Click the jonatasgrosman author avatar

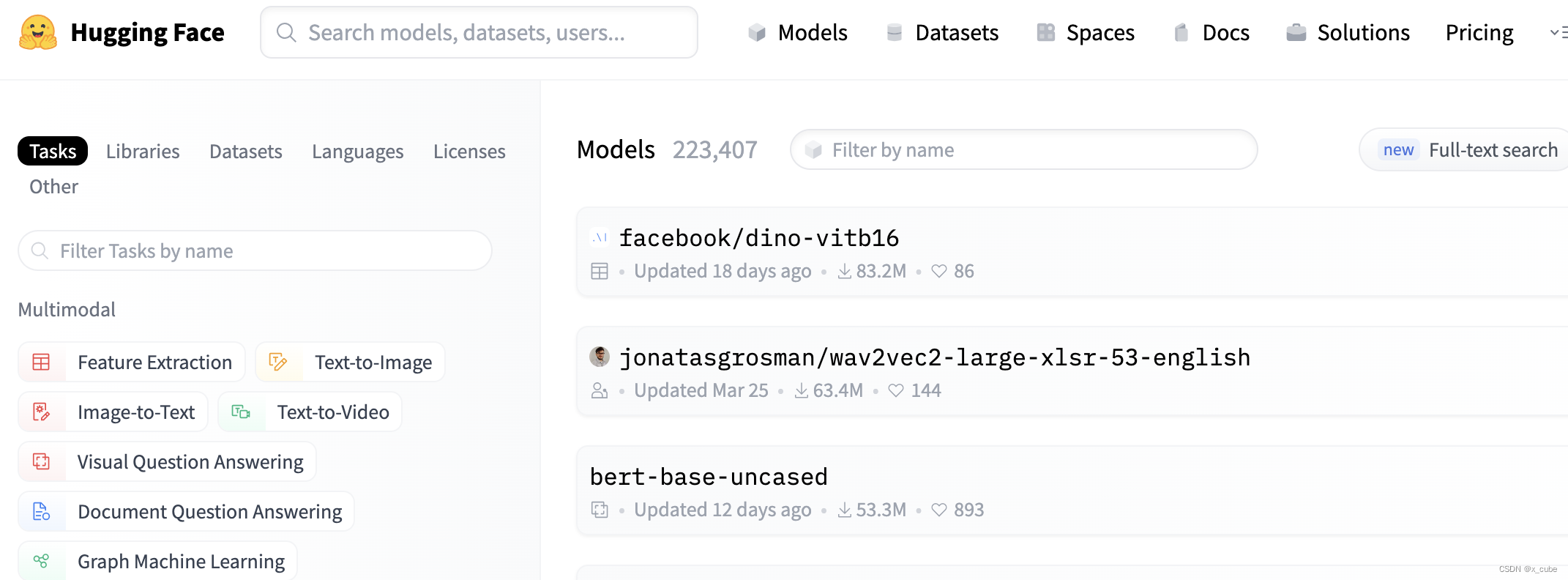pyautogui.click(x=600, y=357)
